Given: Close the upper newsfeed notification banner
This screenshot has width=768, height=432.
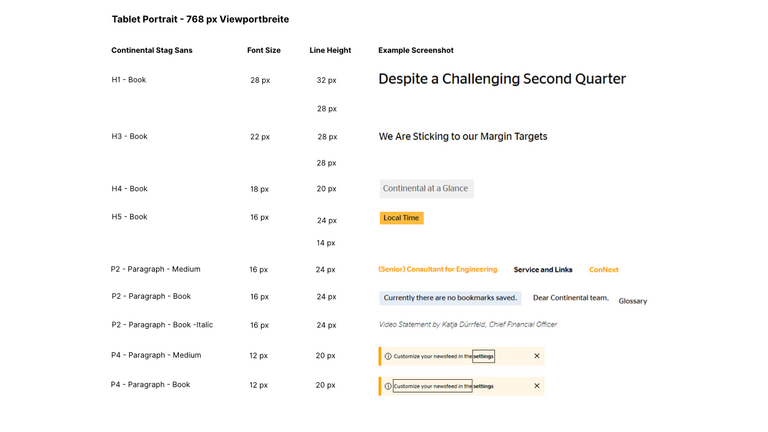Looking at the screenshot, I should coord(537,356).
